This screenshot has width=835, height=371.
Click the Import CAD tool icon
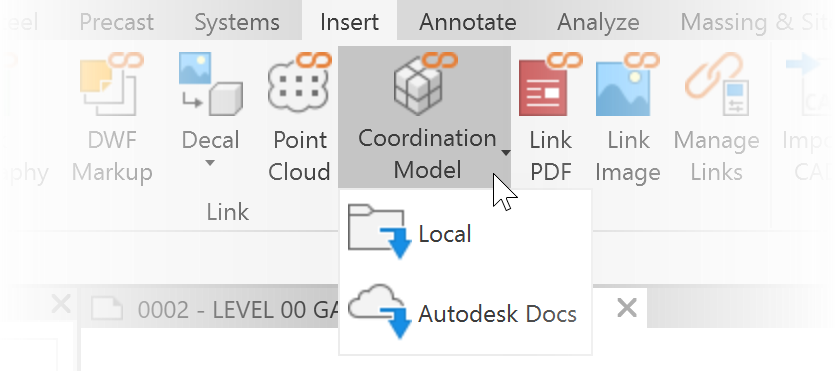click(811, 84)
